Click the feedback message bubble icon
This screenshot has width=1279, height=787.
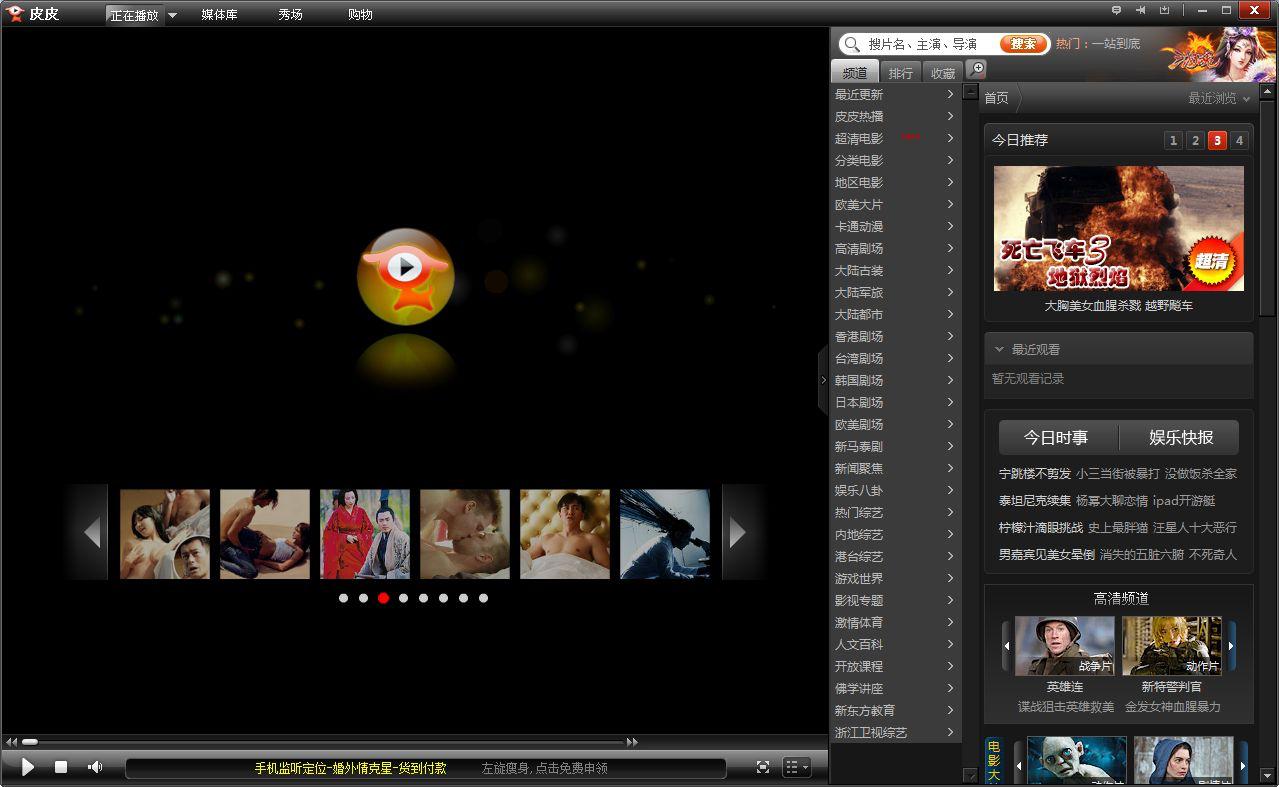(1117, 10)
